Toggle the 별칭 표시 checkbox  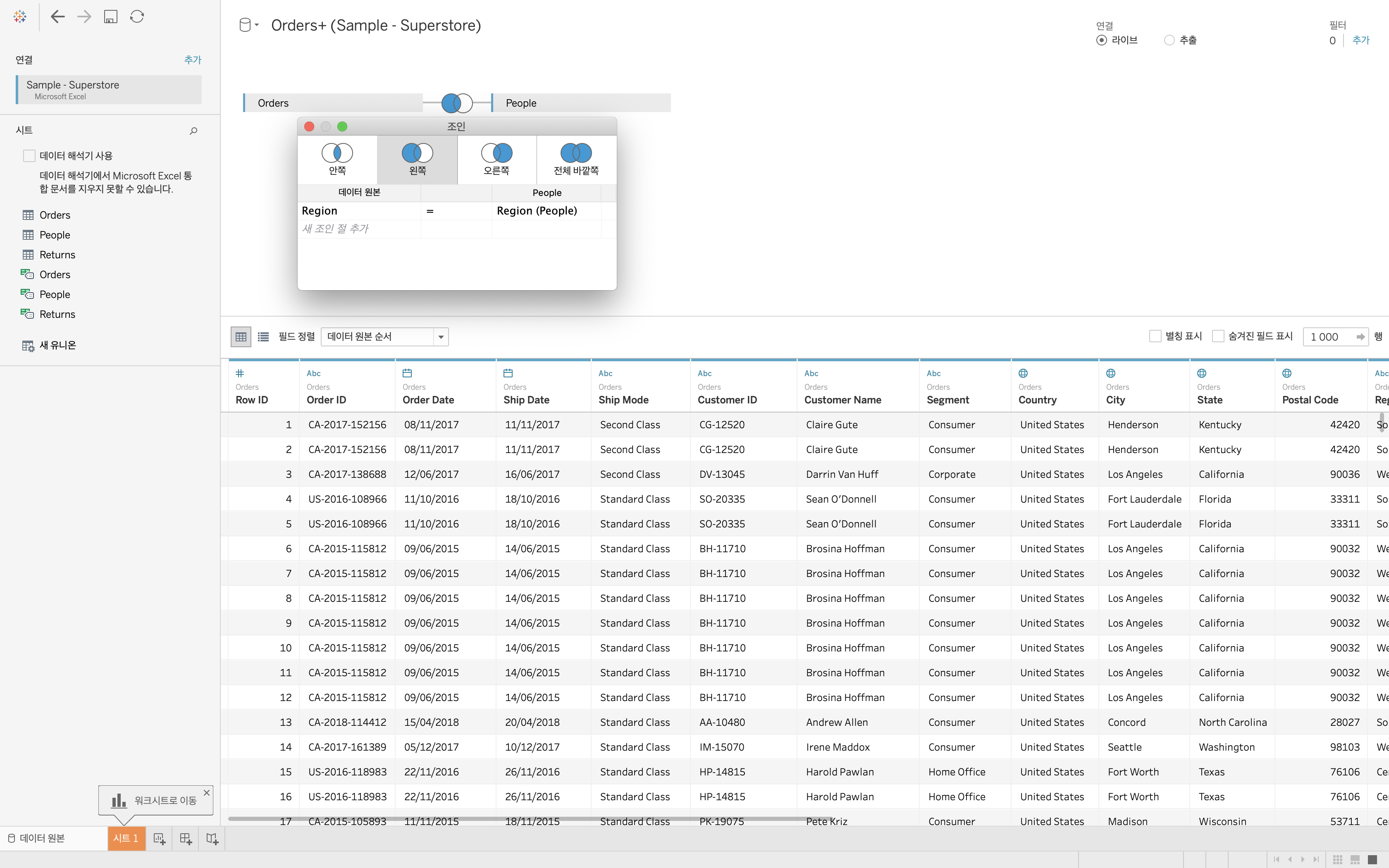click(1155, 336)
